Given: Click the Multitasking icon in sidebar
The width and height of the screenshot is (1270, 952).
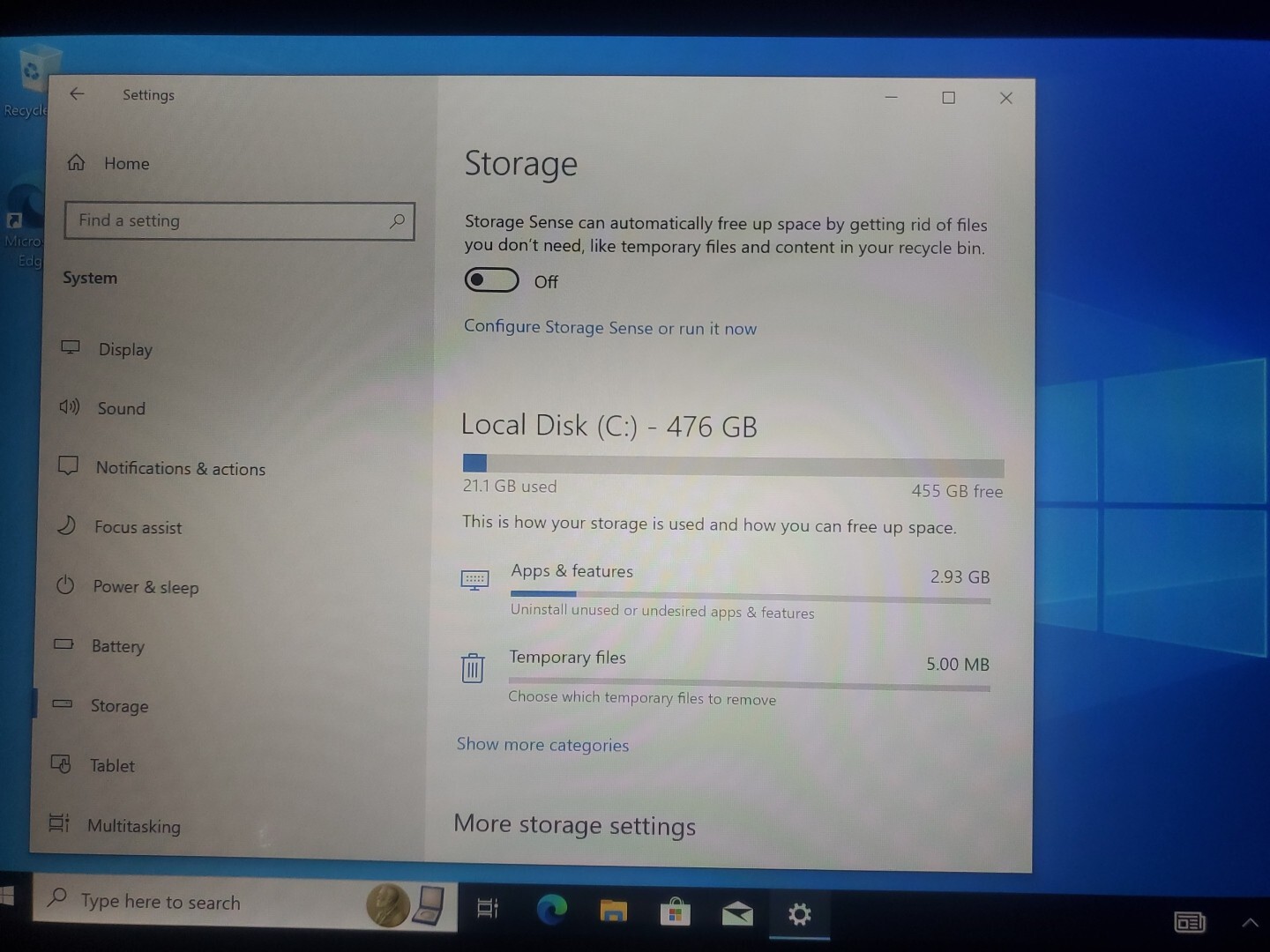Looking at the screenshot, I should pos(59,823).
